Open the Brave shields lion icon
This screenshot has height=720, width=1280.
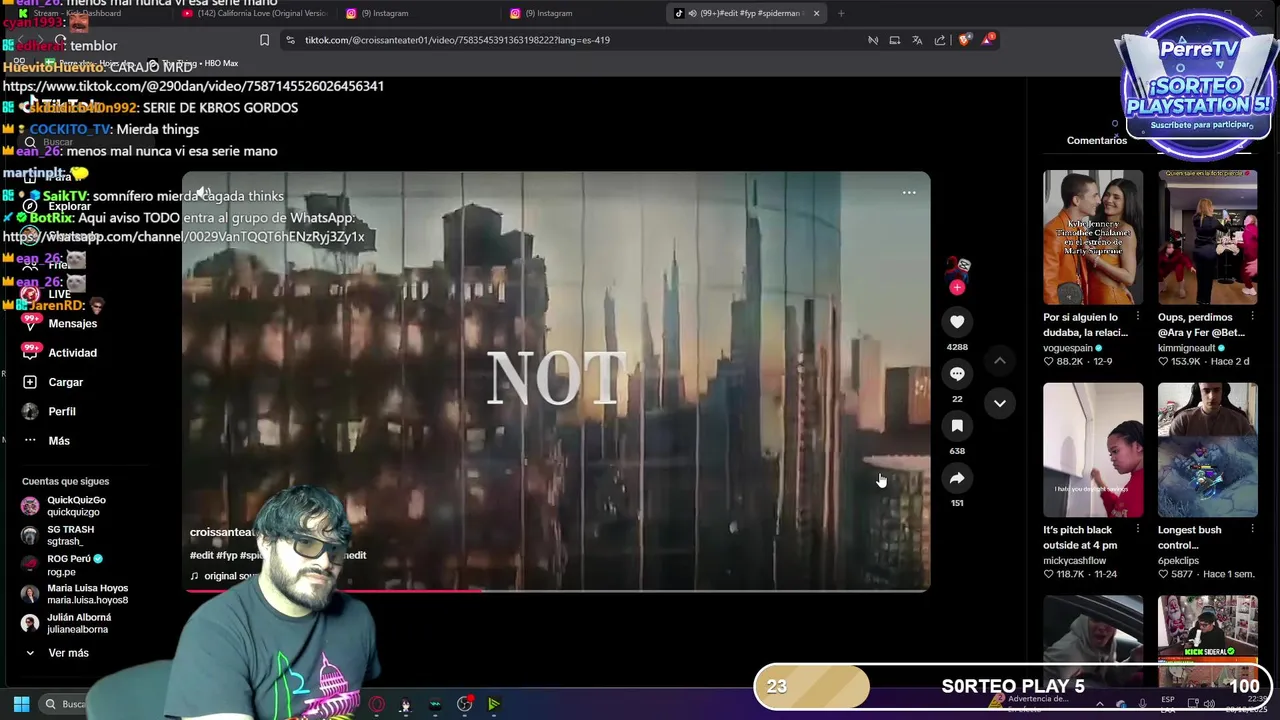click(x=964, y=40)
